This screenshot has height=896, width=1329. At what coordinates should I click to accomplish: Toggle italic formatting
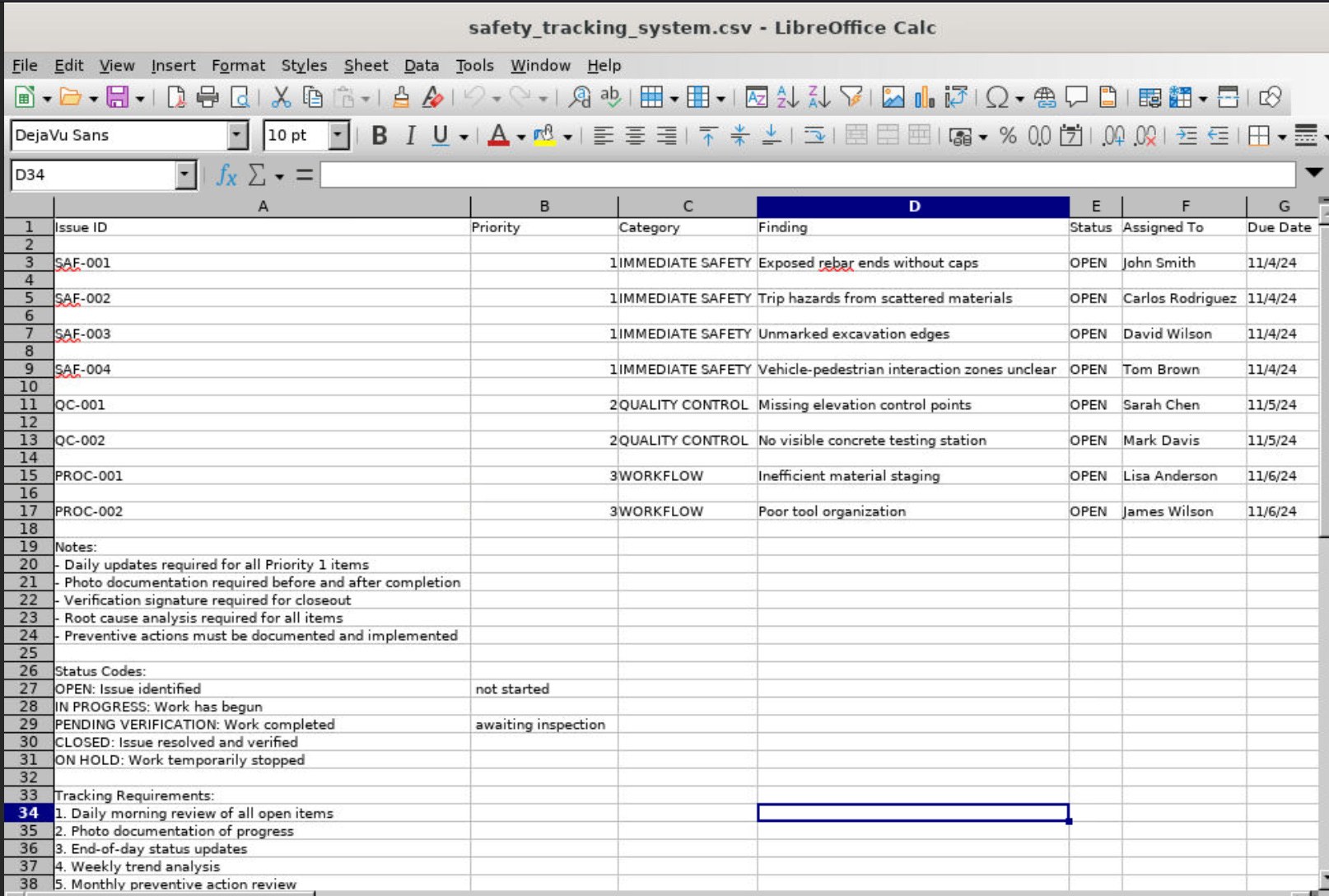point(410,136)
